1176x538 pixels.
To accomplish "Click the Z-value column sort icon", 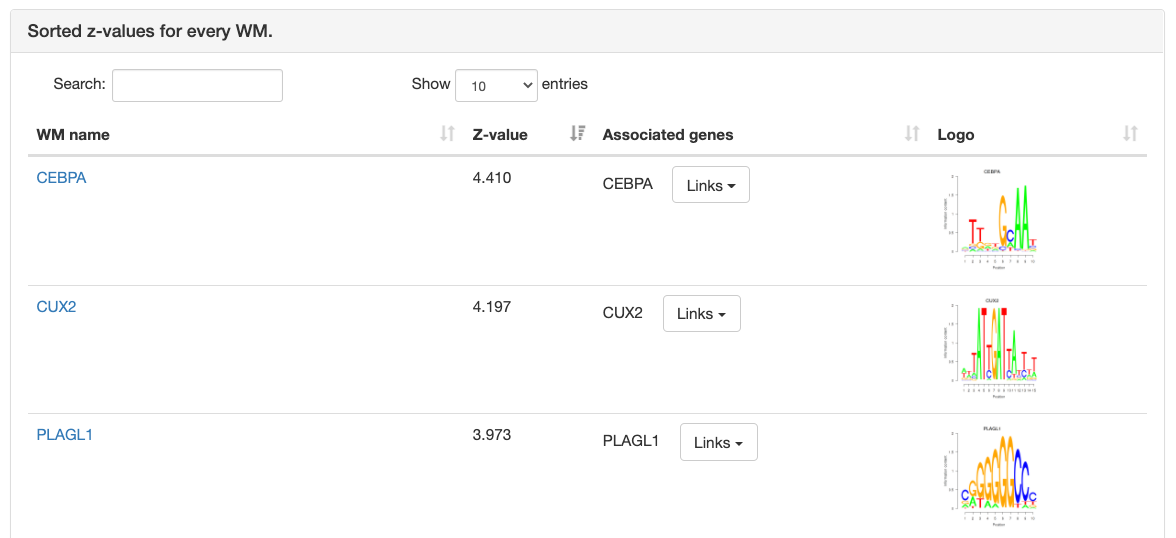I will (577, 134).
